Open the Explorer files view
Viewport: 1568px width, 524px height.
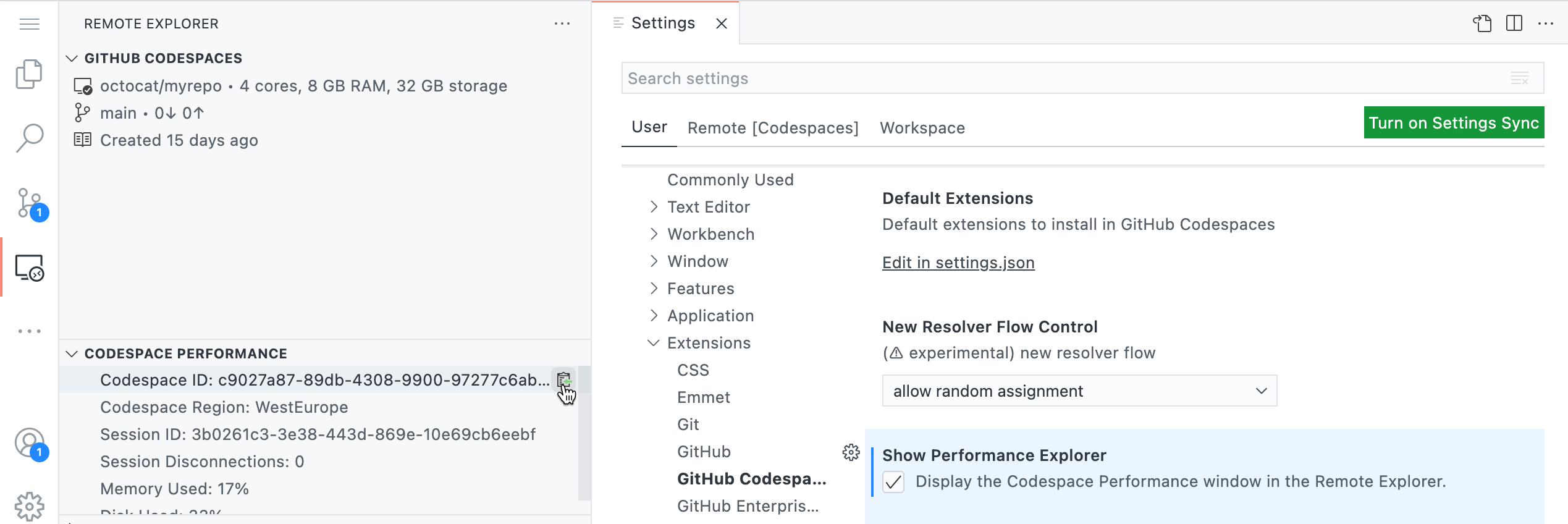29,74
